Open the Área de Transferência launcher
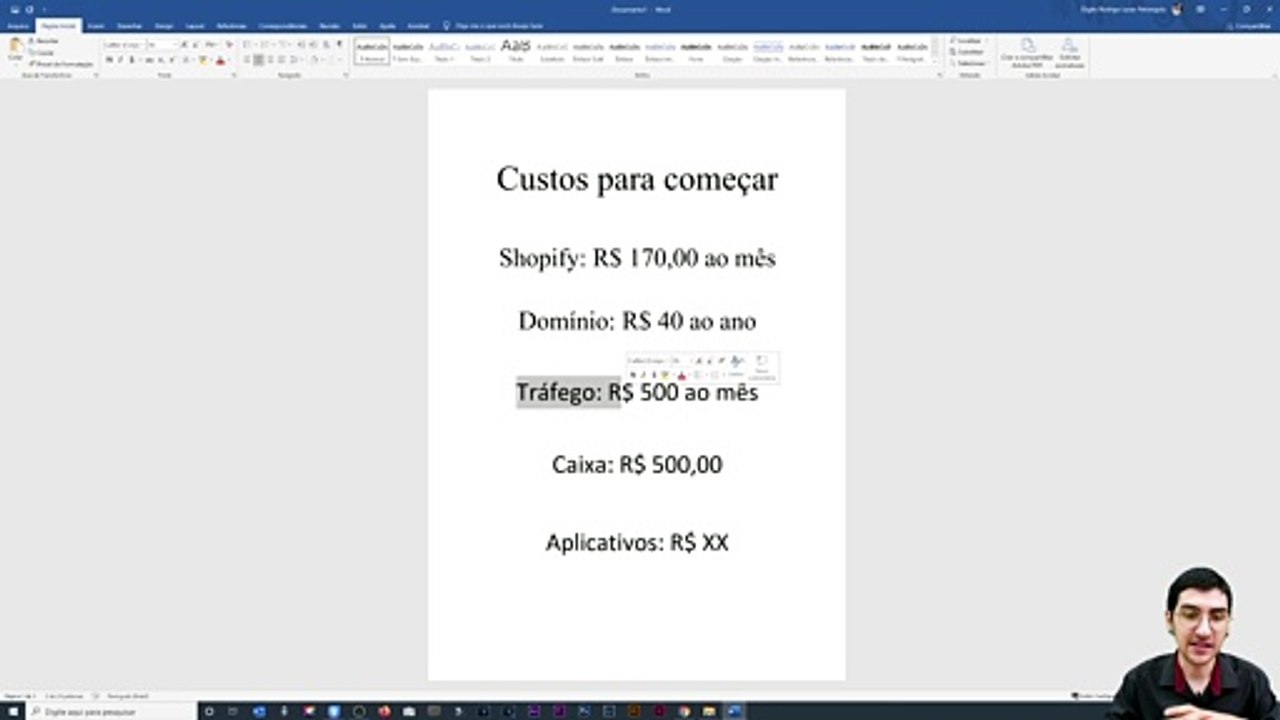Viewport: 1280px width, 720px height. pyautogui.click(x=96, y=75)
